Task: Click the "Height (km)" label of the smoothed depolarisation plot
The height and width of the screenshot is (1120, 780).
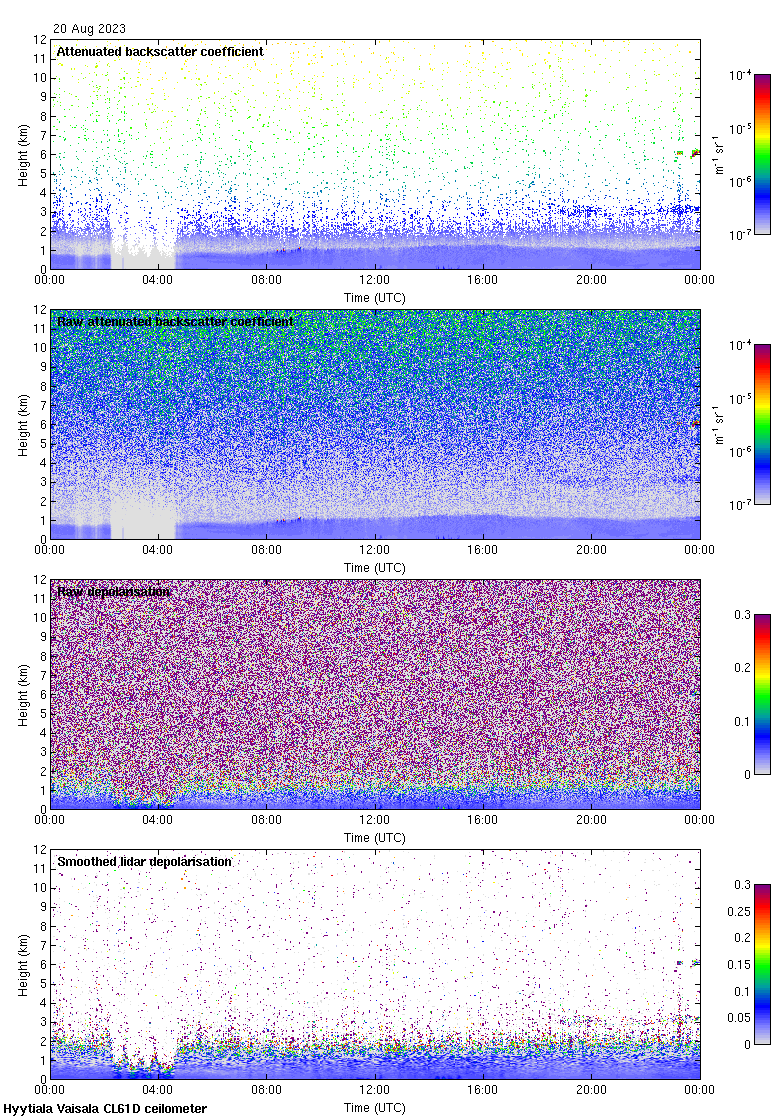Action: (x=23, y=964)
